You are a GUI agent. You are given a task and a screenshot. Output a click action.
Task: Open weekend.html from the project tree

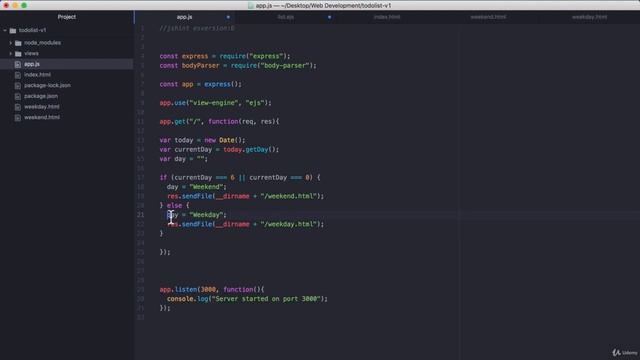tap(42, 117)
